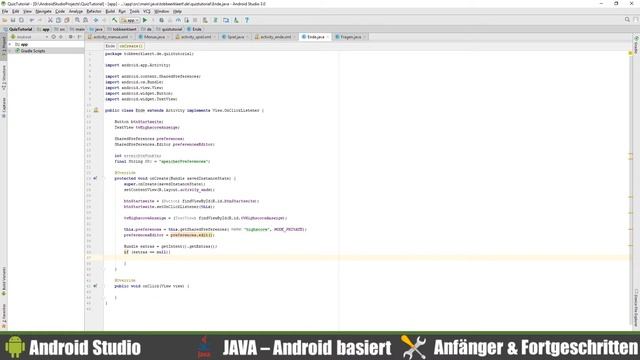Switch to the Menue.java tab
Screen dimensions: 640x360
pyautogui.click(x=154, y=37)
